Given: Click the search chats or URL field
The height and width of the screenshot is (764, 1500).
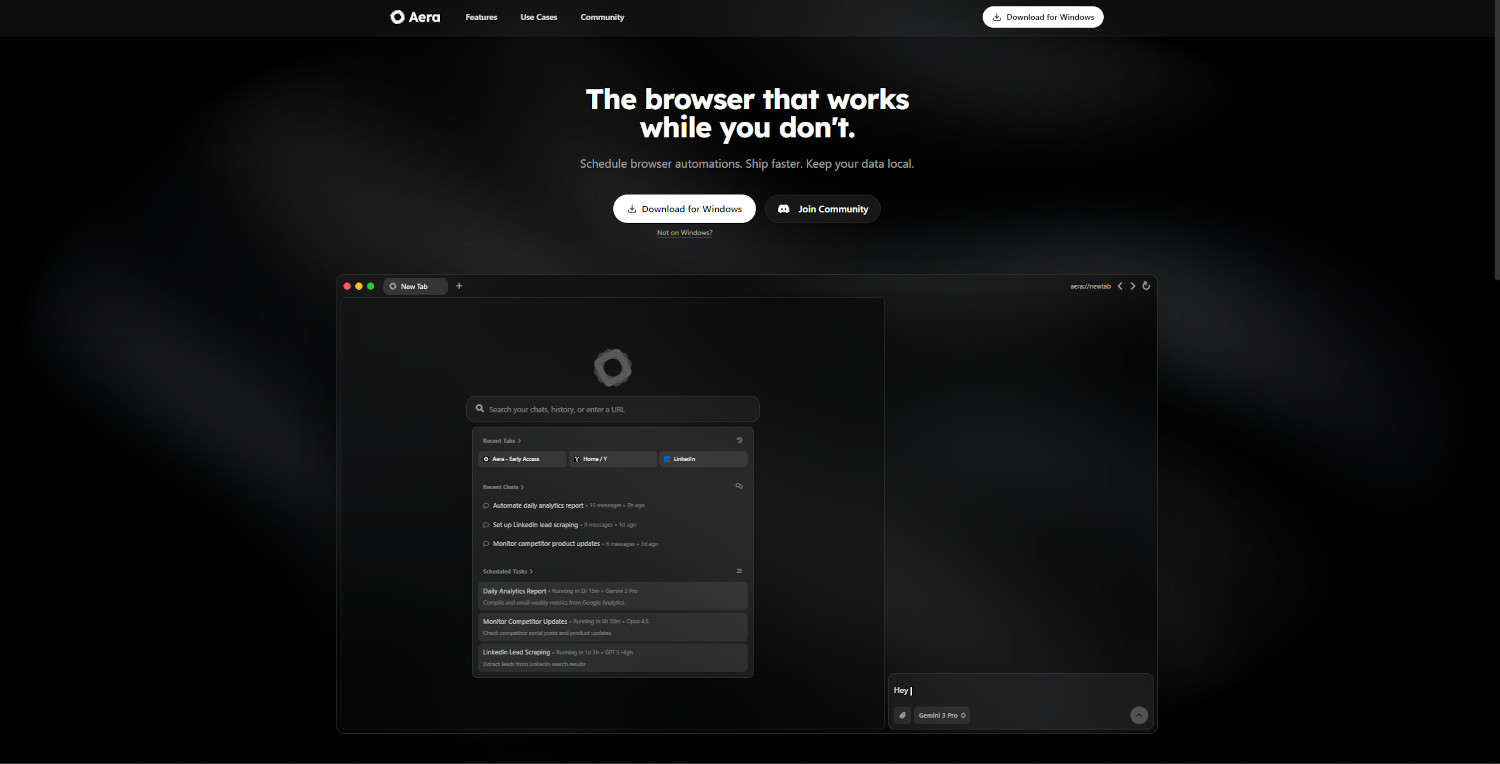Looking at the screenshot, I should tap(613, 409).
